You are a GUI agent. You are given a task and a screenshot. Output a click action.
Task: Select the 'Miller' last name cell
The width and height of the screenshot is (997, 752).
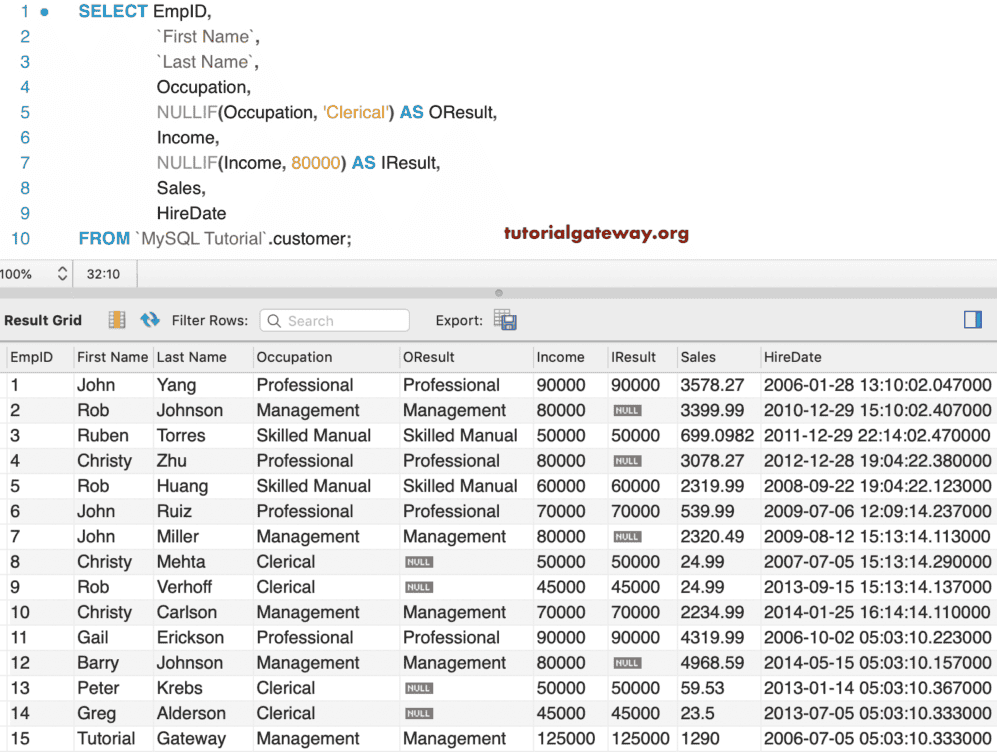tap(178, 537)
